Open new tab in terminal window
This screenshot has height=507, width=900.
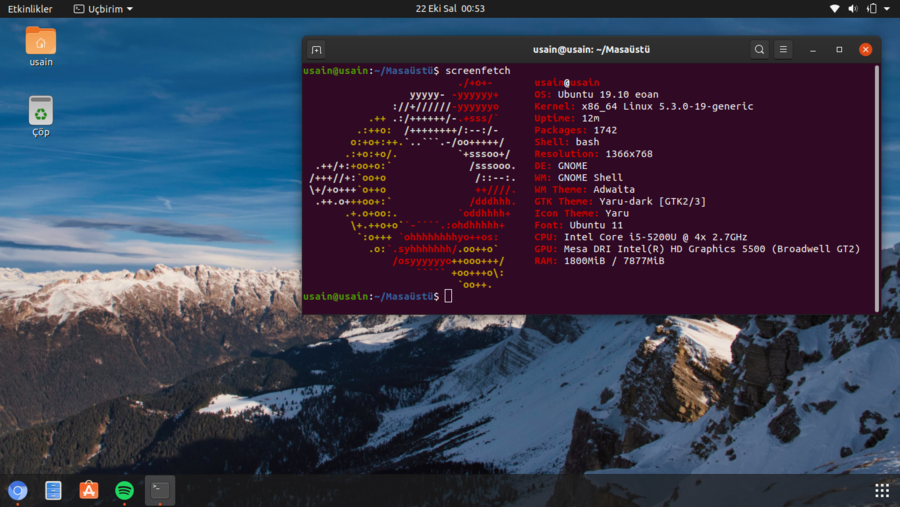point(316,50)
